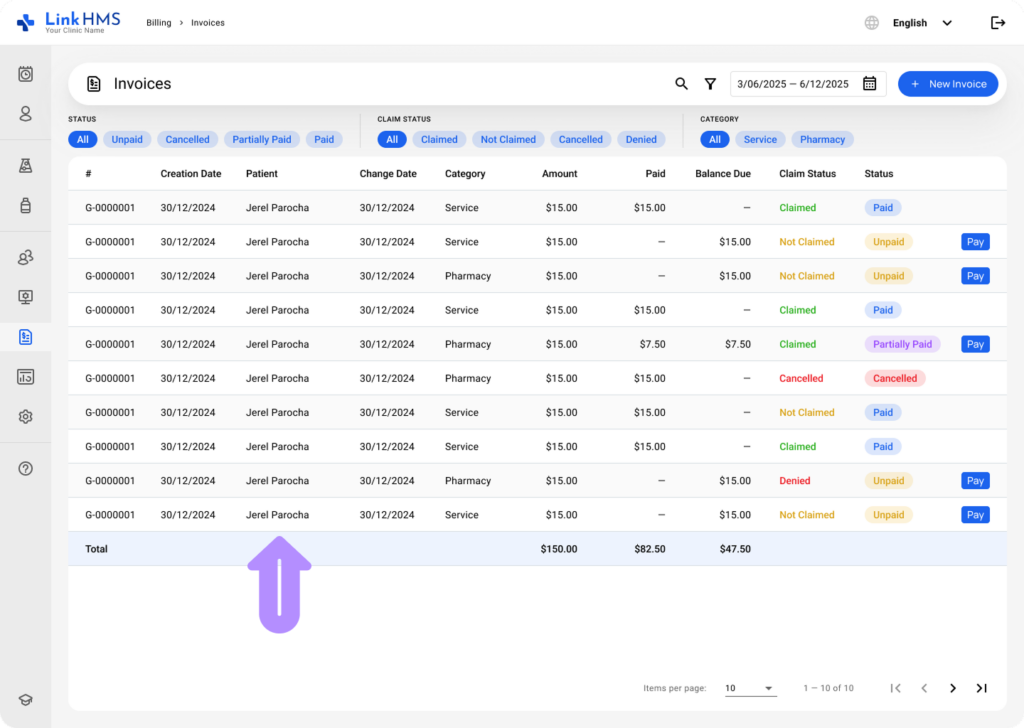Filter invoices by Unpaid status
The height and width of the screenshot is (728, 1024).
tap(127, 139)
